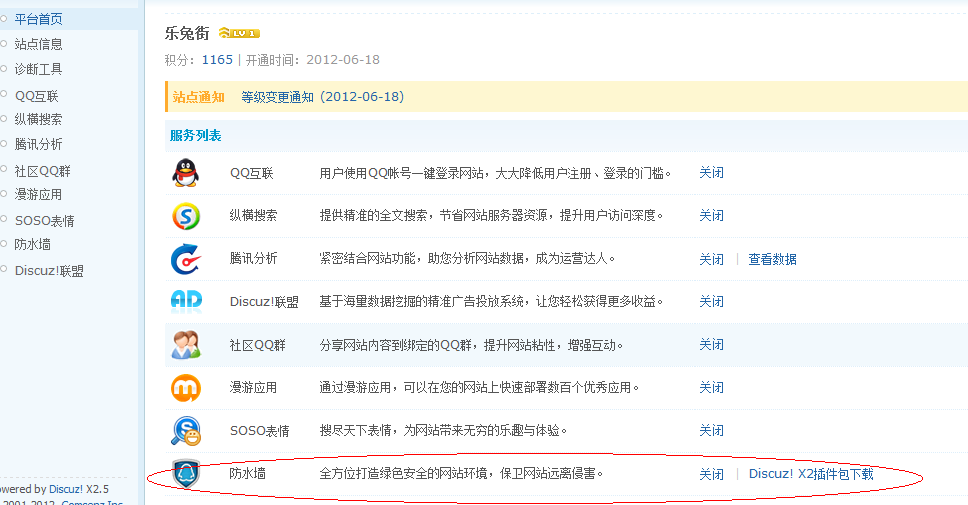Open 防水墙 in the sidebar
This screenshot has height=505, width=968.
(x=33, y=244)
